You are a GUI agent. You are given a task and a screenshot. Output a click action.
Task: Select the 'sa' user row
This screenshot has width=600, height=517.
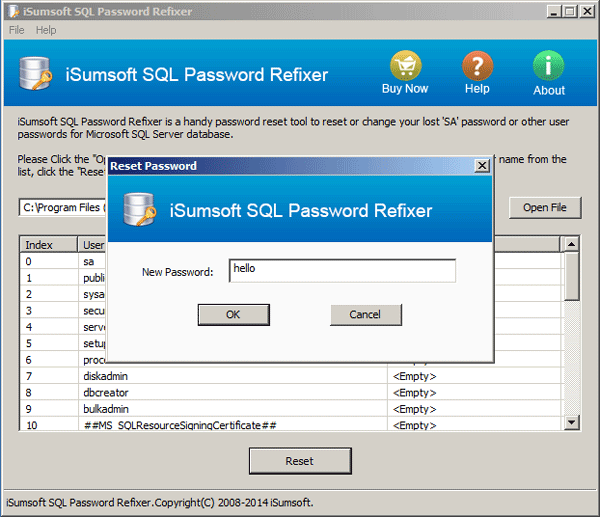click(64, 261)
